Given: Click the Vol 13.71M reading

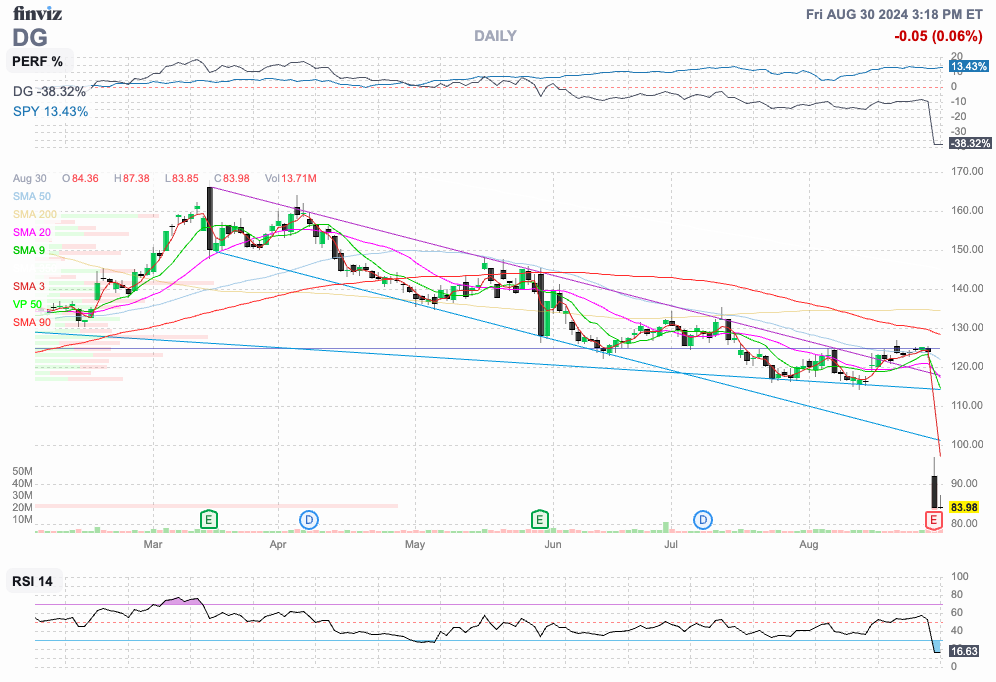Looking at the screenshot, I should click(290, 178).
